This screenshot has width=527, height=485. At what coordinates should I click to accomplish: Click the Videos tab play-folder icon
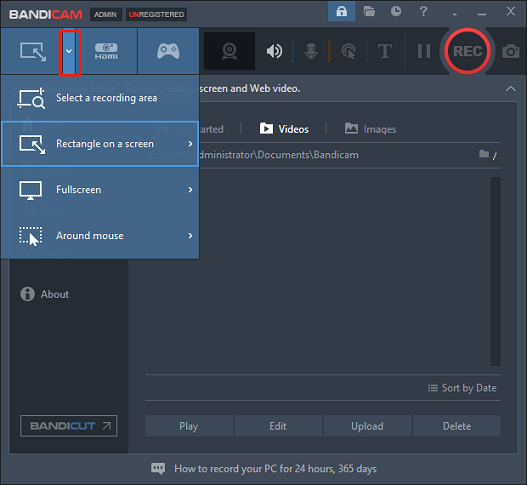pos(266,128)
